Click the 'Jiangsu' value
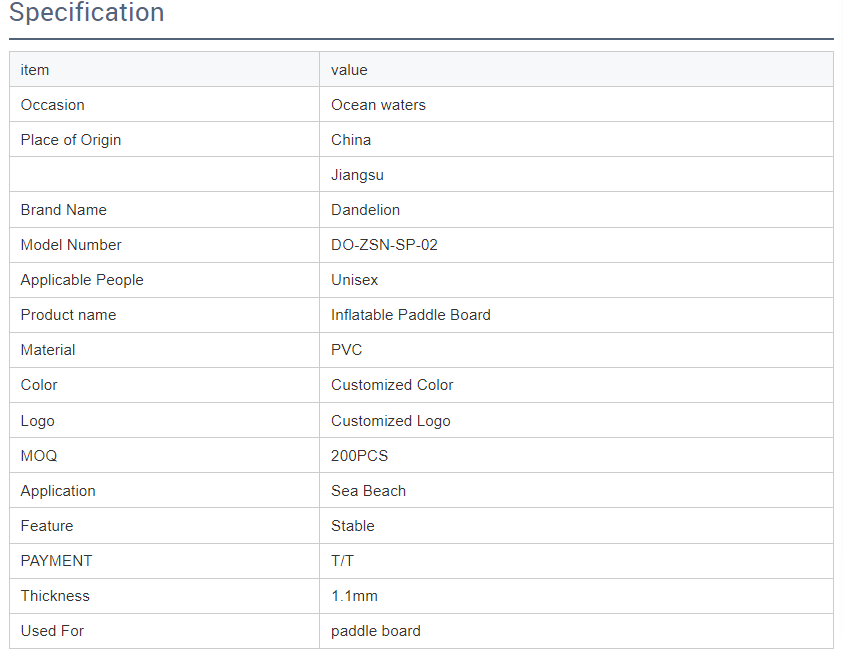Image resolution: width=843 pixels, height=659 pixels. pos(357,175)
